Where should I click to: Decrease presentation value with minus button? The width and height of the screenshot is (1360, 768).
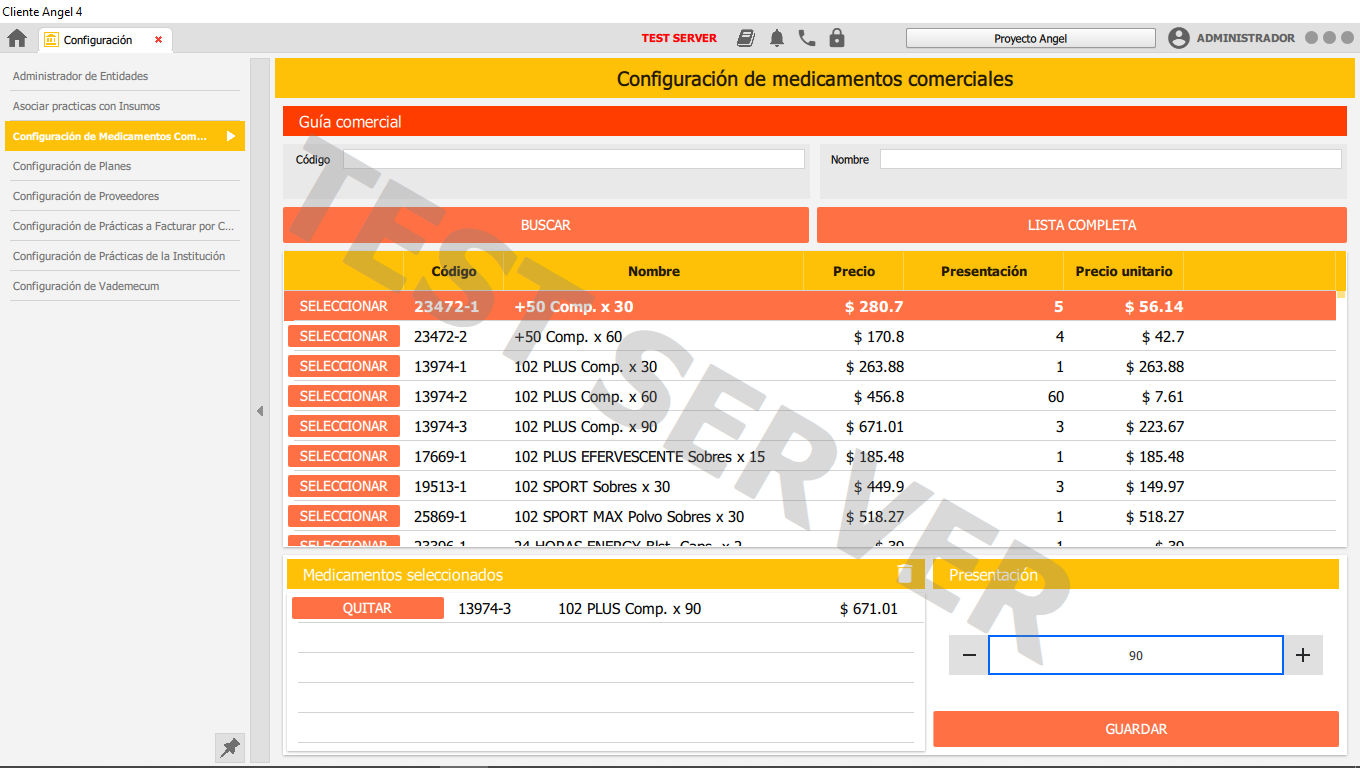coord(969,655)
